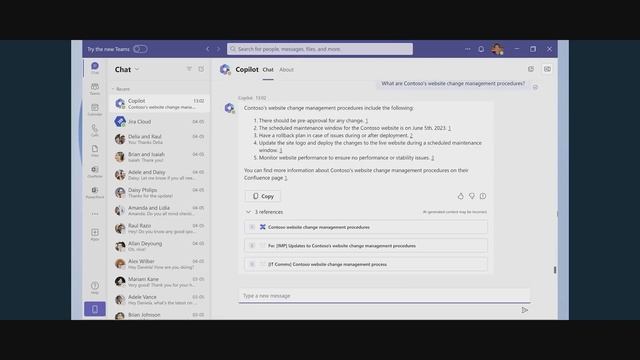Open the Amanda and Lidia chat
The height and width of the screenshot is (360, 640).
pos(160,211)
